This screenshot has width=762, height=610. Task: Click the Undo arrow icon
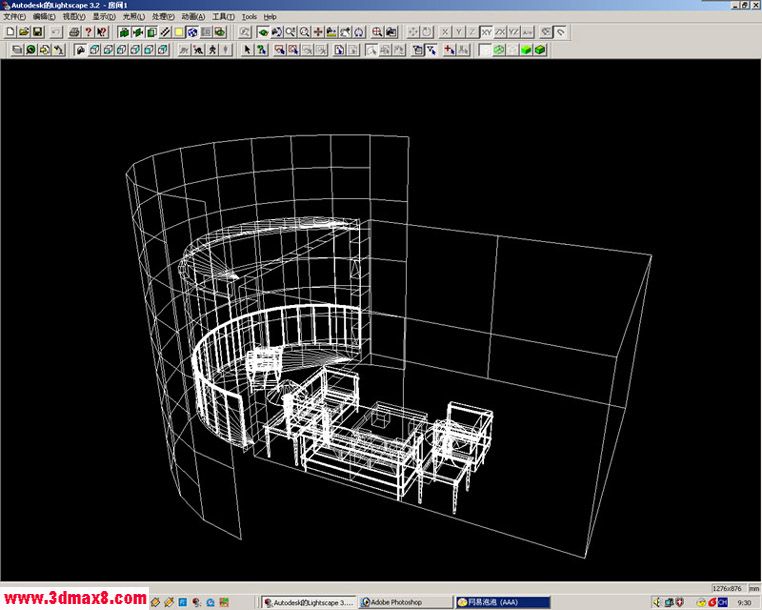(56, 32)
